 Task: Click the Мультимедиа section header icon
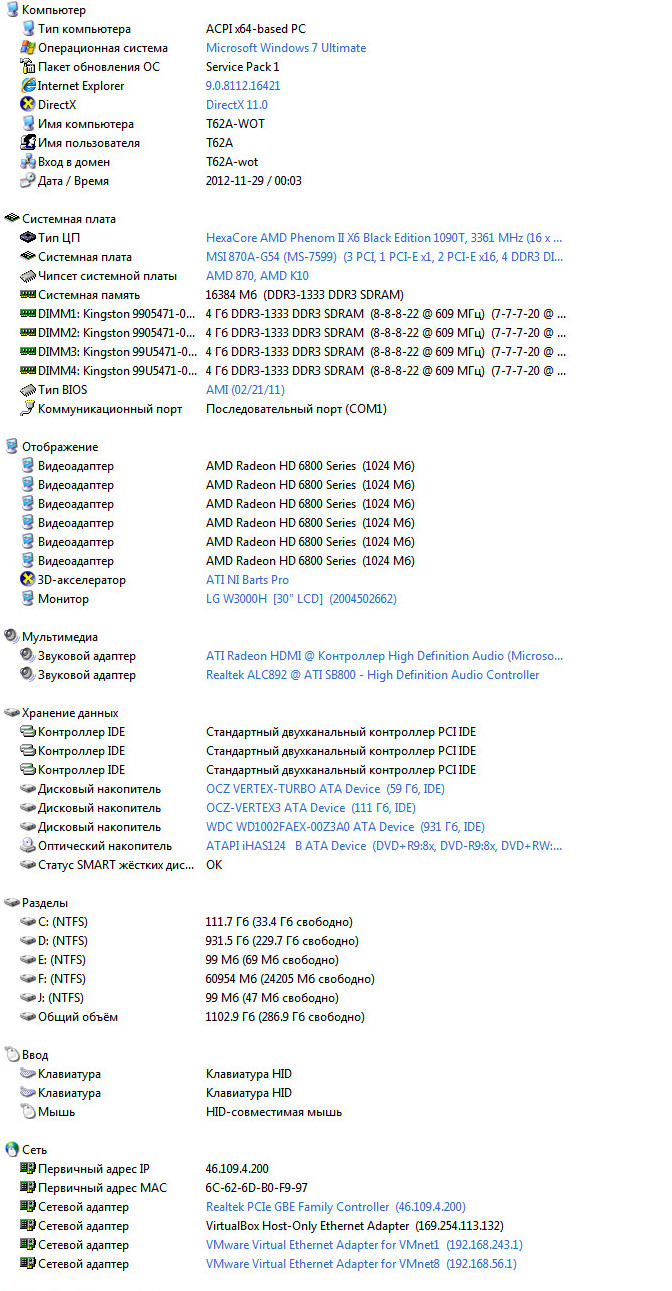[x=12, y=637]
